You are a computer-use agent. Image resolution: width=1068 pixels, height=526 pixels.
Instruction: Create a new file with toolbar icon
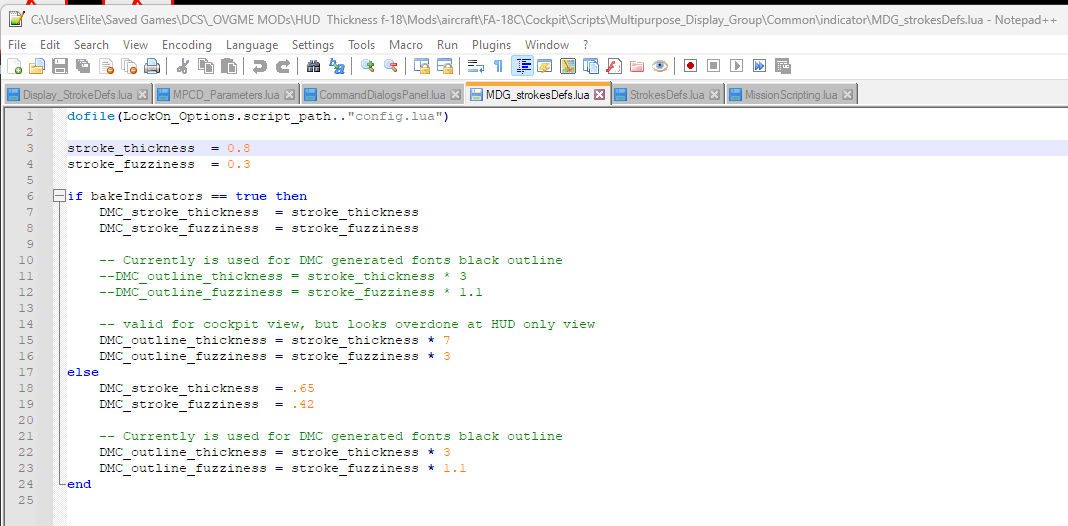coord(14,66)
